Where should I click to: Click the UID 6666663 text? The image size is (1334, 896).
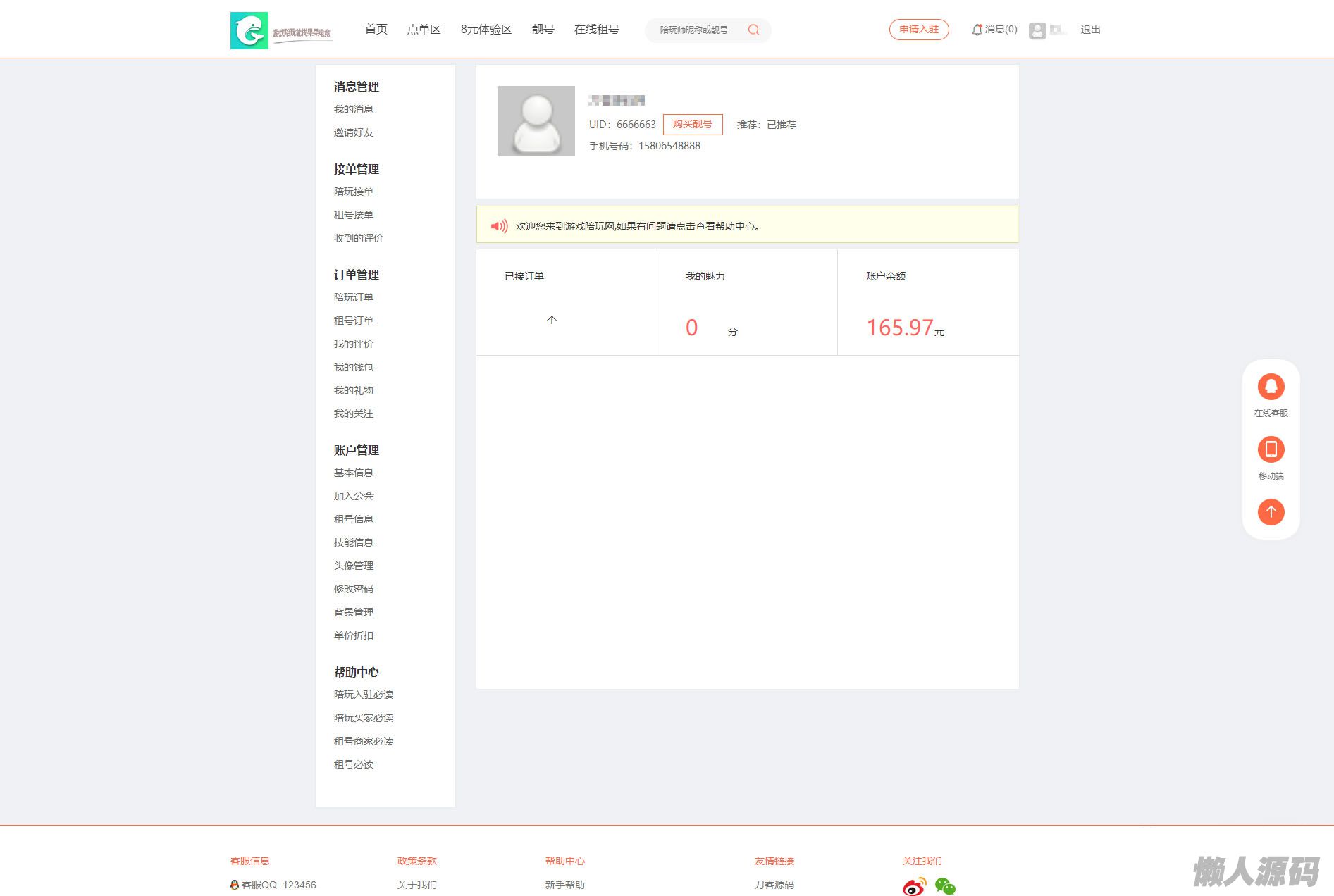coord(622,125)
